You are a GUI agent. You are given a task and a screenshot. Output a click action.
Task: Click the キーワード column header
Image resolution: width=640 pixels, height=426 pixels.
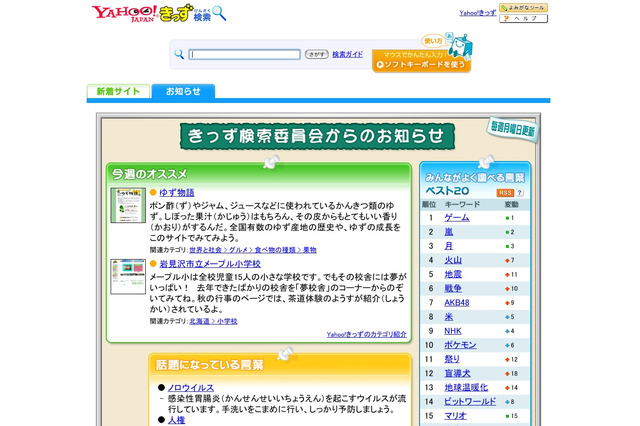pyautogui.click(x=462, y=204)
